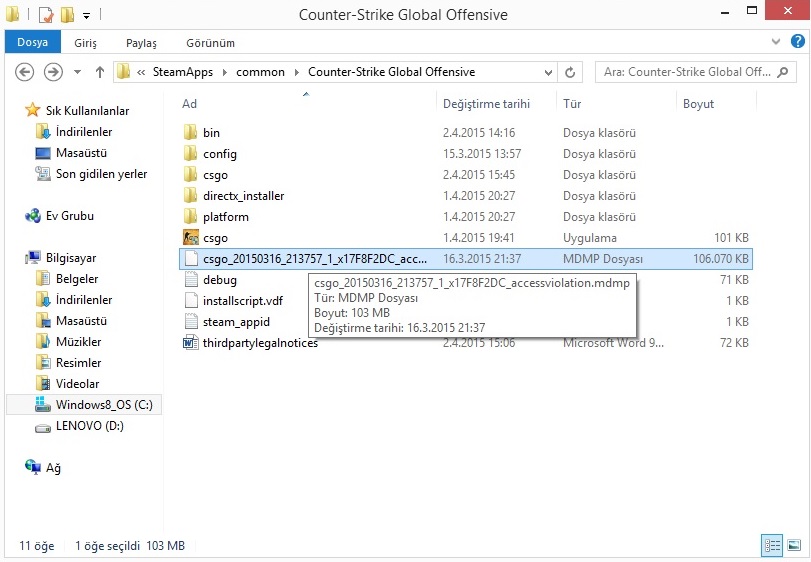Select the csgo folder icon

(190, 175)
